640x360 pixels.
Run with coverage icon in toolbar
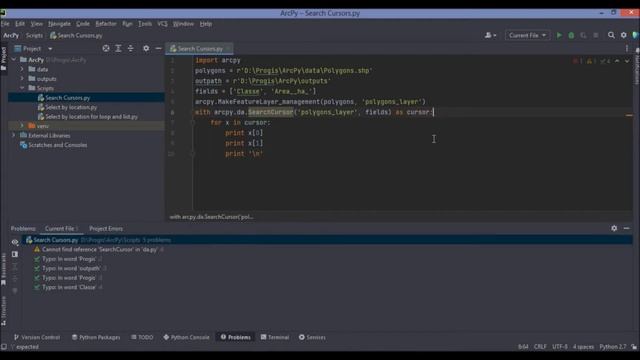(583, 36)
